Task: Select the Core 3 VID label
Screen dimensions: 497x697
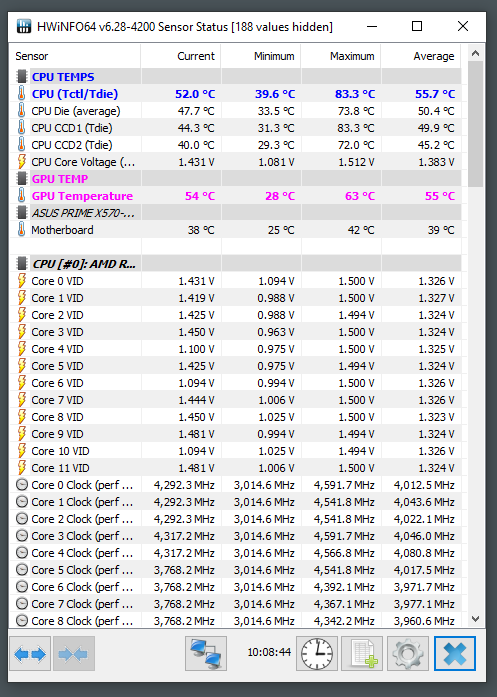Action: 57,332
